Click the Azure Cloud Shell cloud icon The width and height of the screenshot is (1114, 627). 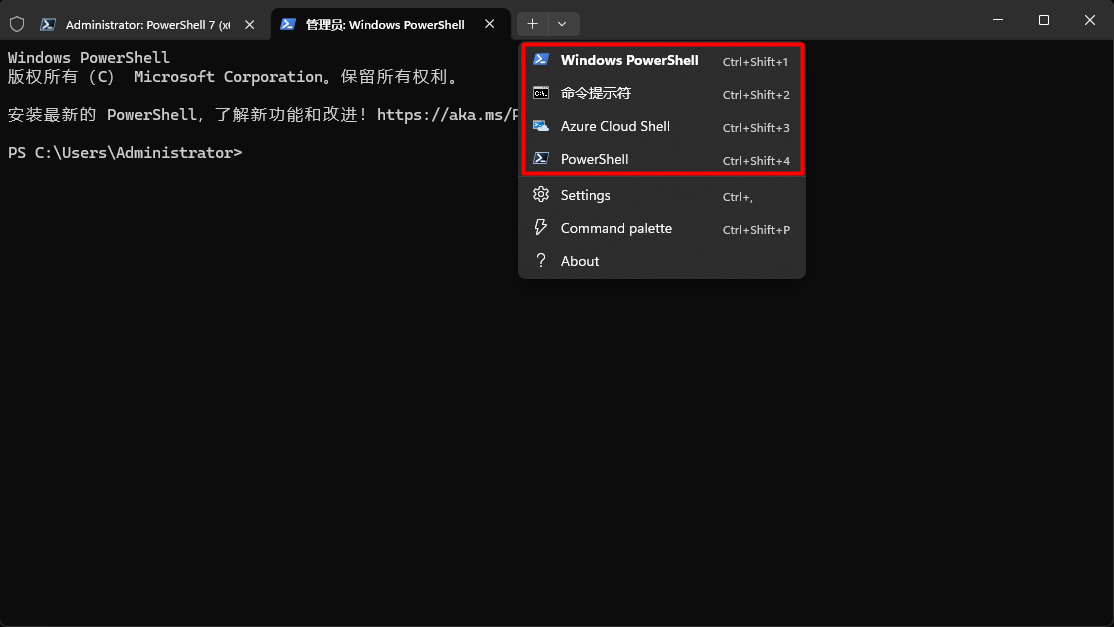tap(541, 126)
